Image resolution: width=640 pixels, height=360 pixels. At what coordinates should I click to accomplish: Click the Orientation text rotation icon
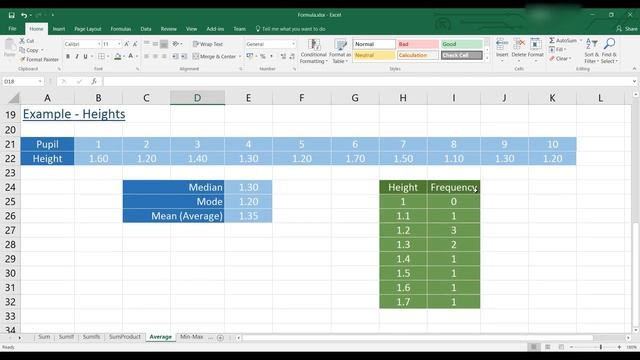(x=176, y=44)
